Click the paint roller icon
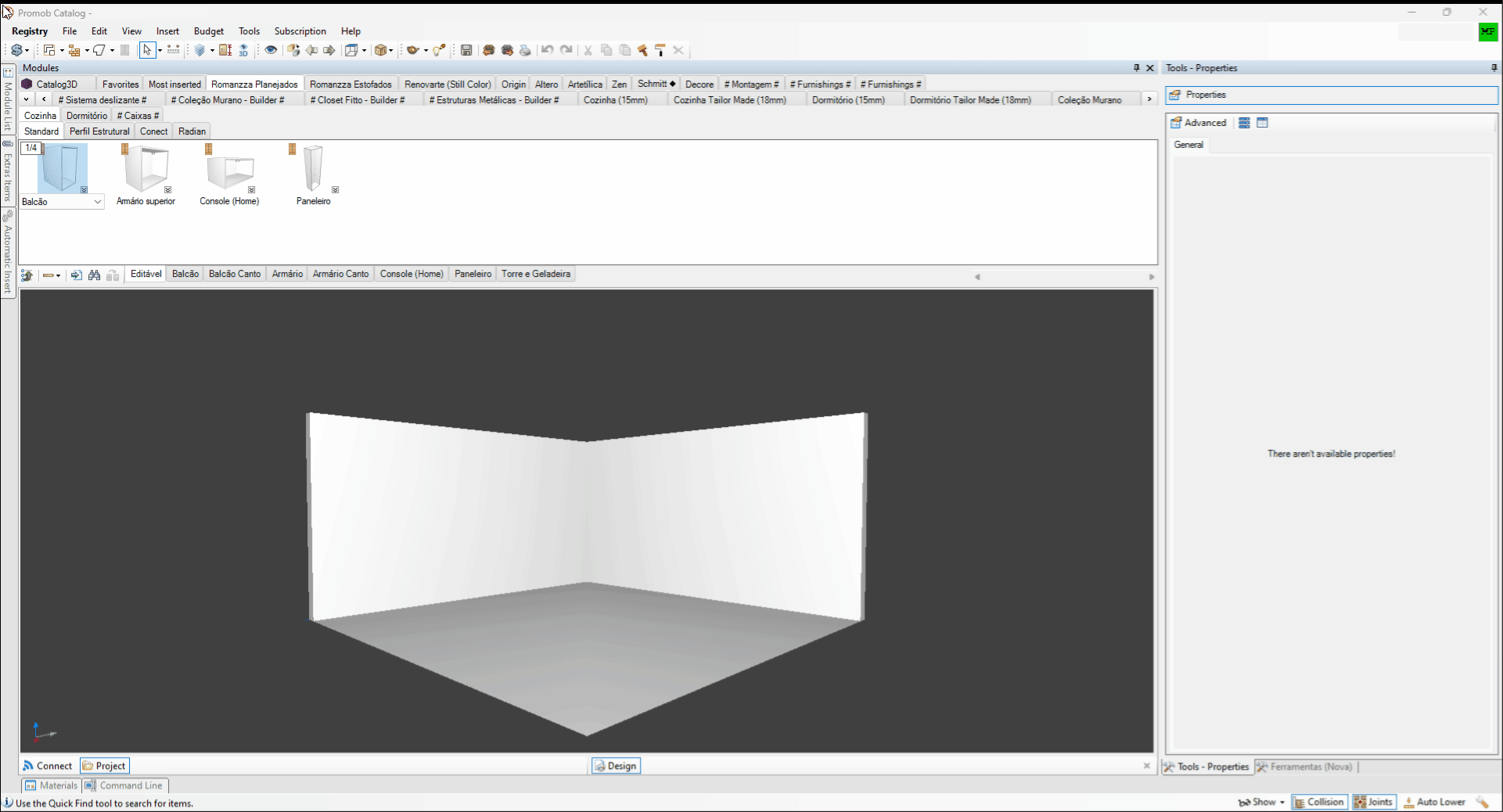The width and height of the screenshot is (1503, 812). click(x=660, y=50)
